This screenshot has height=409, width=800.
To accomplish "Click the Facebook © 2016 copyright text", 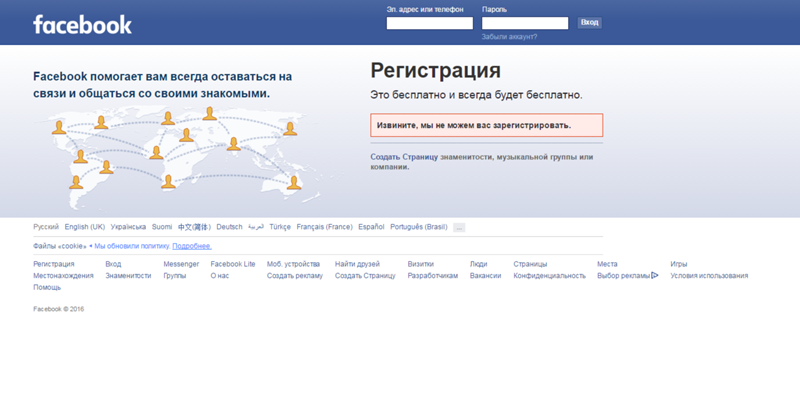I will click(59, 309).
